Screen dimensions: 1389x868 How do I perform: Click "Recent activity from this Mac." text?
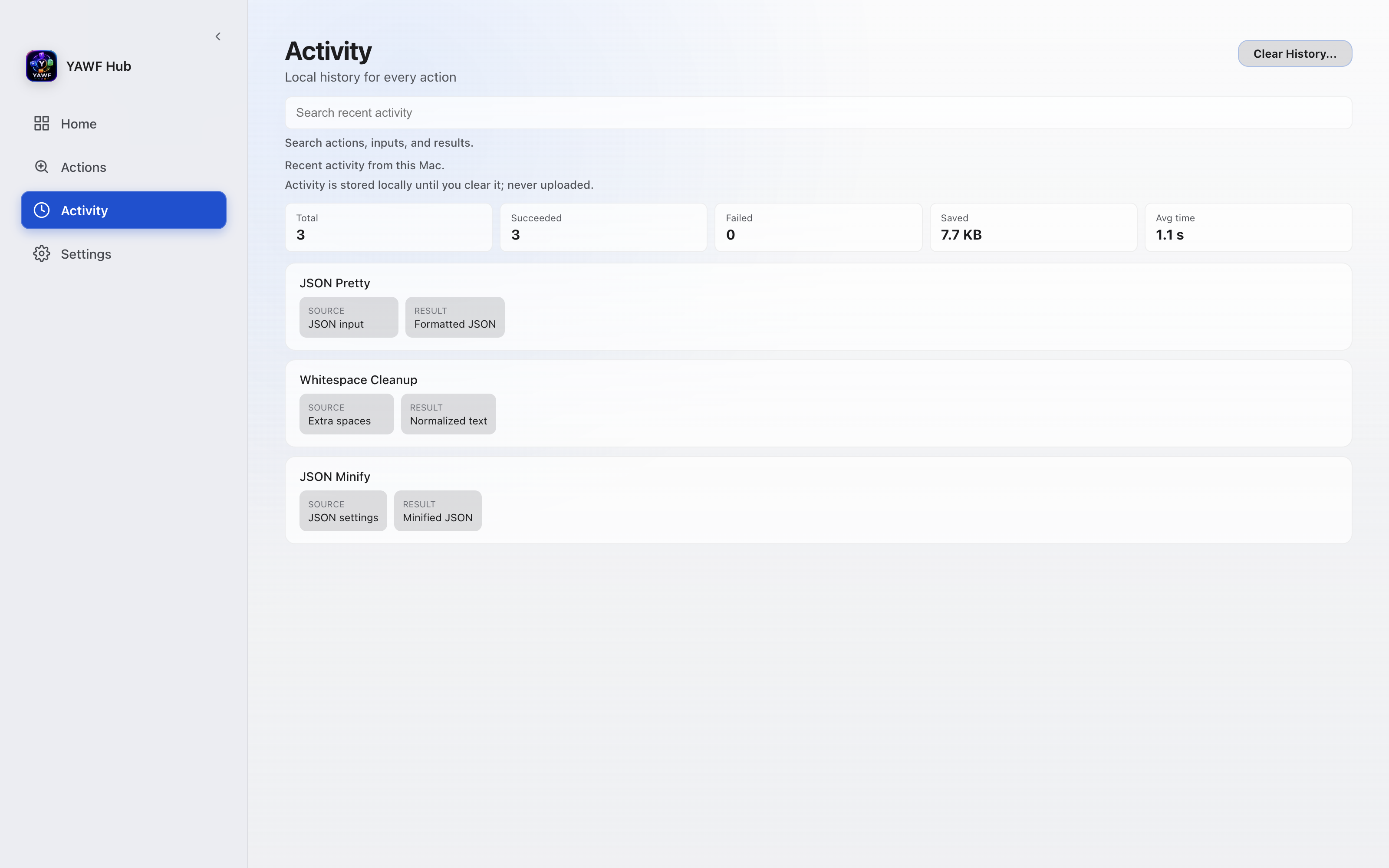[365, 165]
